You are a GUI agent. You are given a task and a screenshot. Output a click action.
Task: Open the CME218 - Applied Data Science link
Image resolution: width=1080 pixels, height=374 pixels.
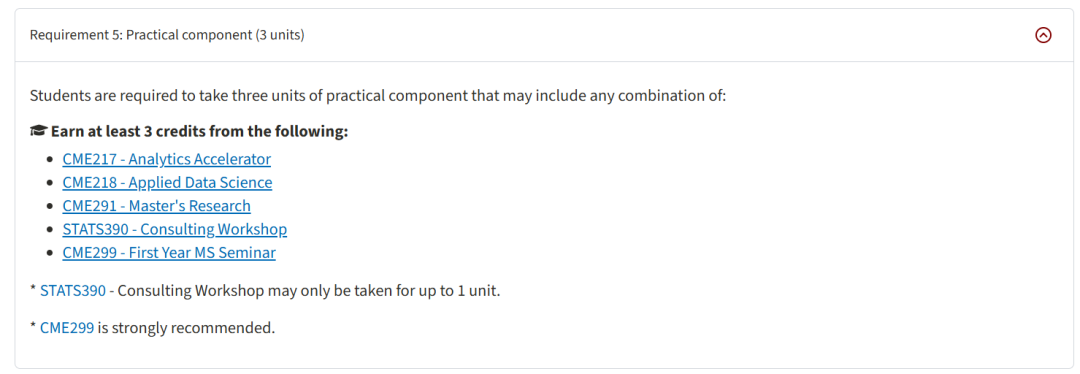coord(167,183)
